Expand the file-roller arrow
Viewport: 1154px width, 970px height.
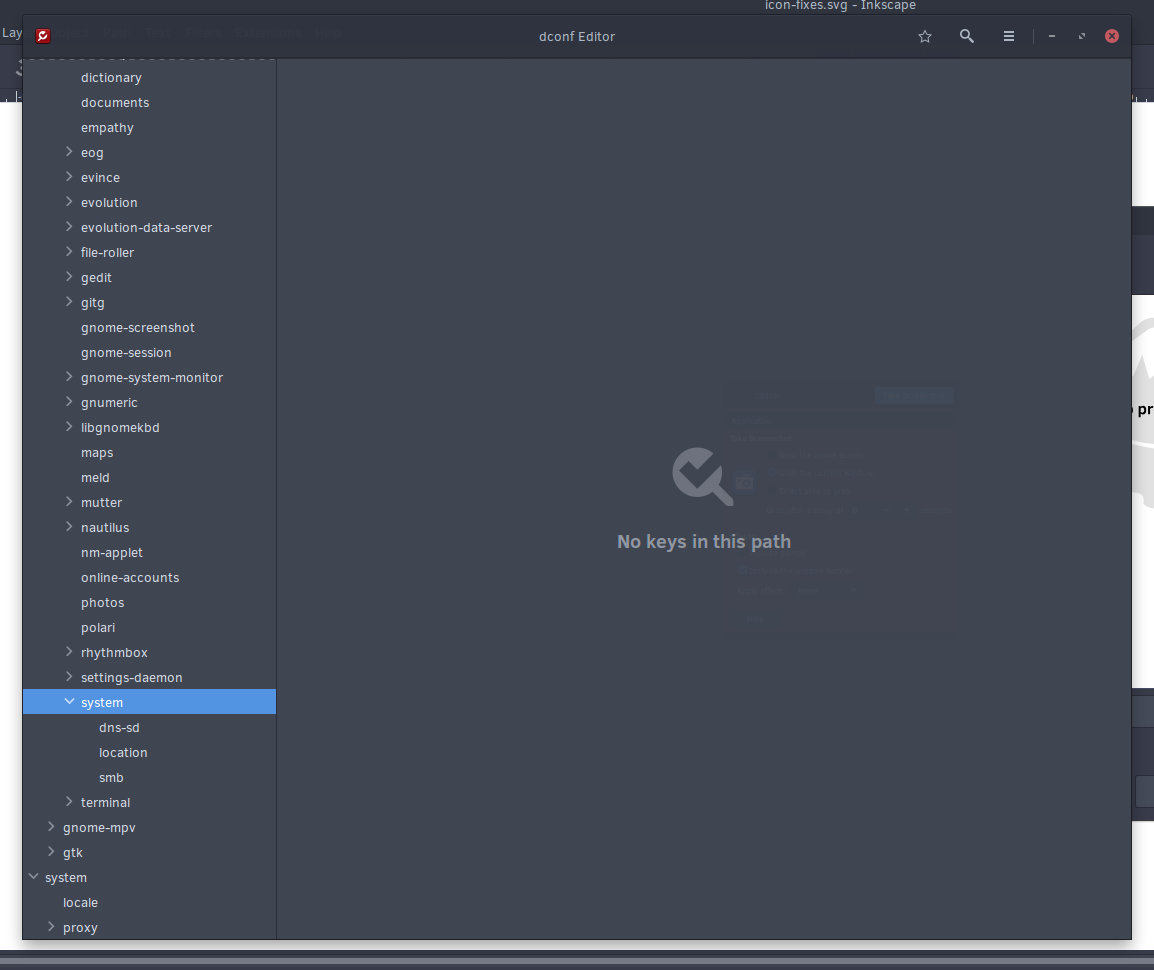tap(69, 252)
